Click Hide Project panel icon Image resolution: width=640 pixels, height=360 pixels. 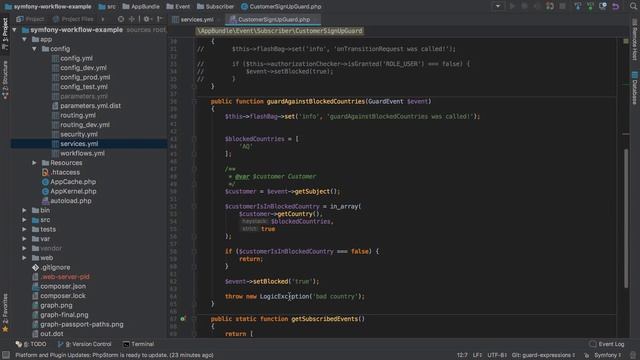160,19
